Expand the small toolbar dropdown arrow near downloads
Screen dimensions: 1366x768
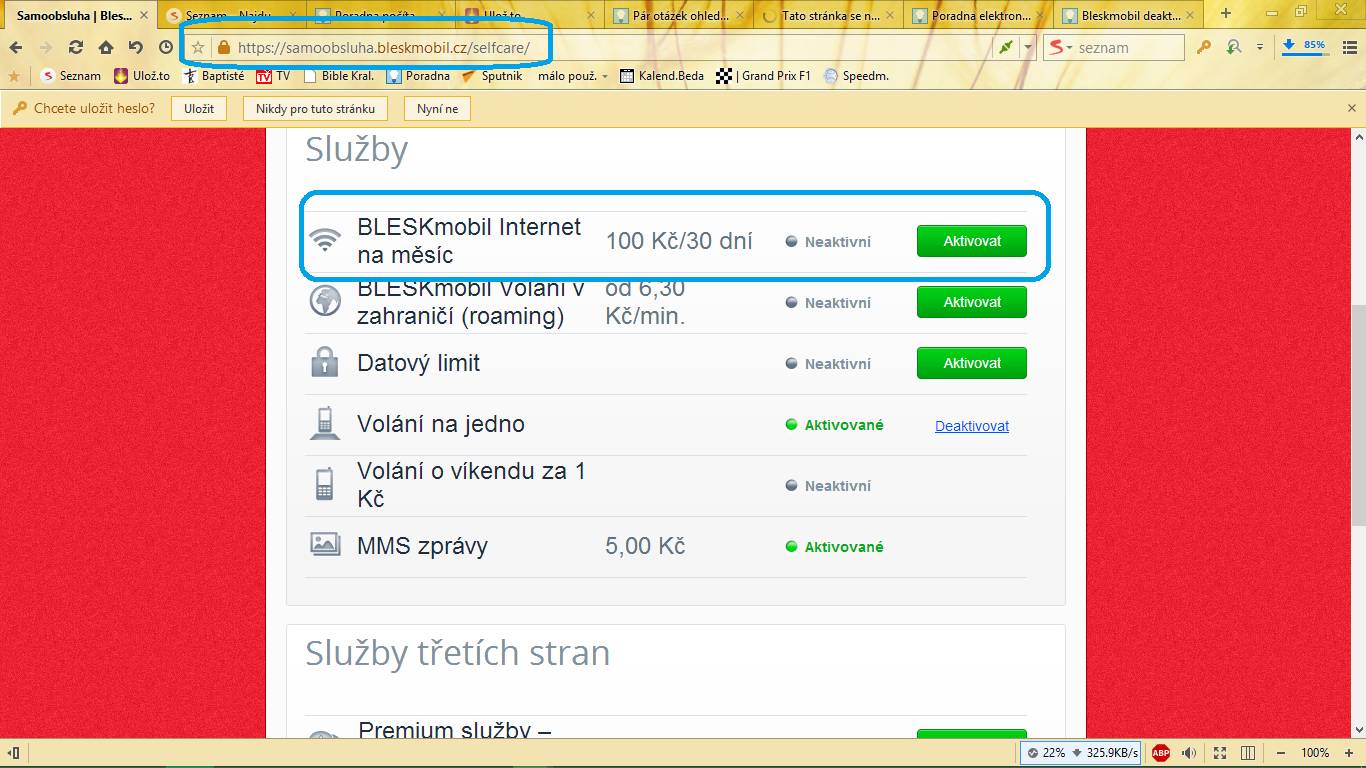[x=1260, y=47]
